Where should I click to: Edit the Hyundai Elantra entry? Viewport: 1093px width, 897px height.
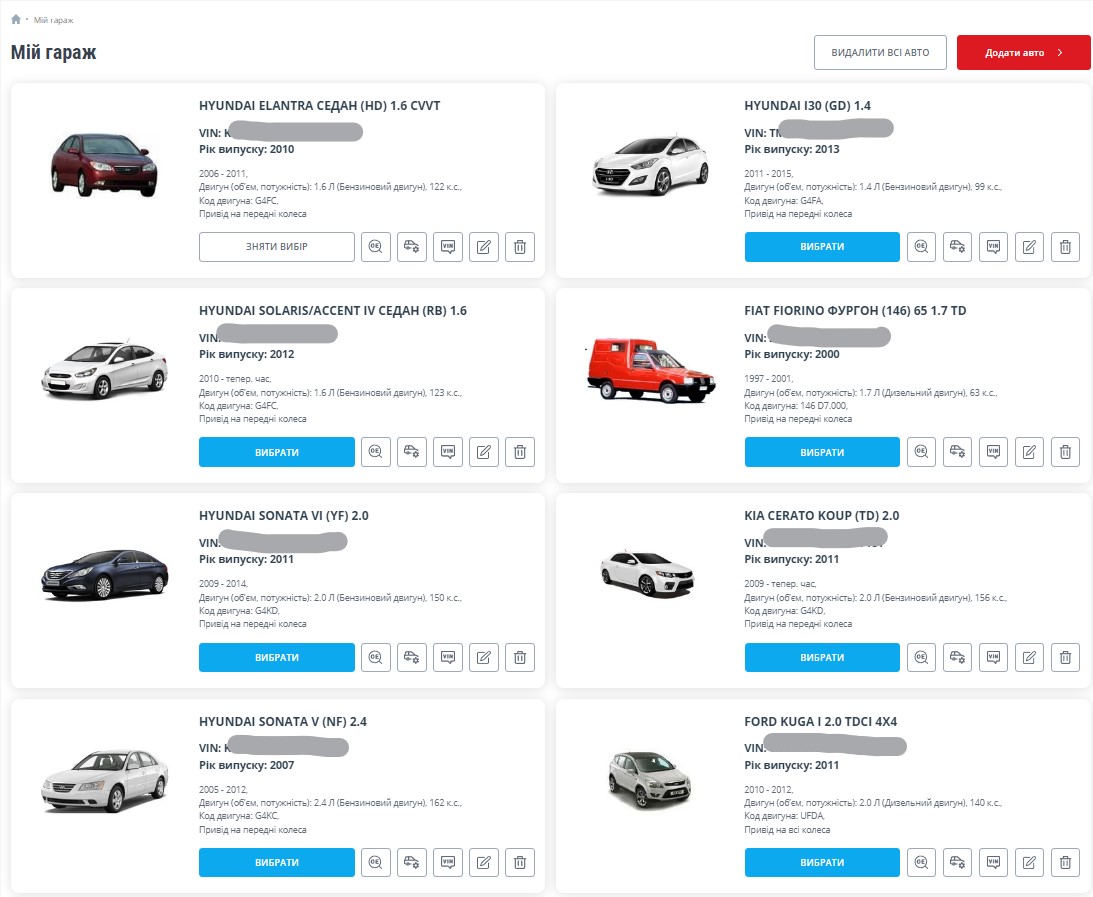click(x=484, y=247)
